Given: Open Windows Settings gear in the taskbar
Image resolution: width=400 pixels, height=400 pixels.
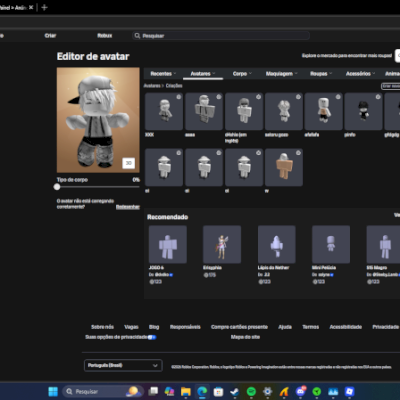Looking at the screenshot, I should click(x=267, y=391).
